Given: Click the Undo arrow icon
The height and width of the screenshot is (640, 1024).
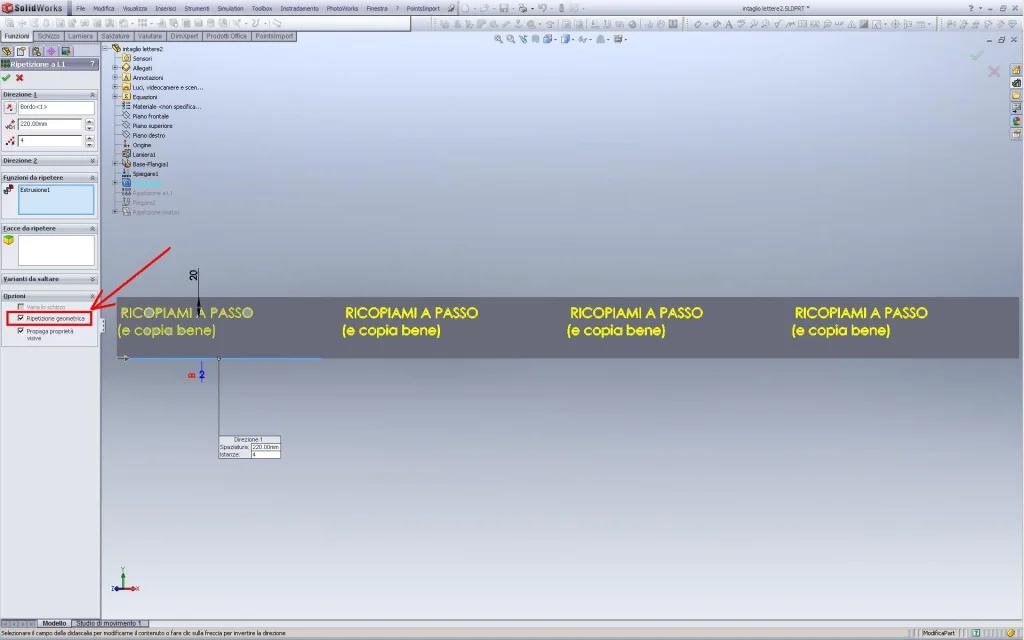Looking at the screenshot, I should click(x=542, y=8).
